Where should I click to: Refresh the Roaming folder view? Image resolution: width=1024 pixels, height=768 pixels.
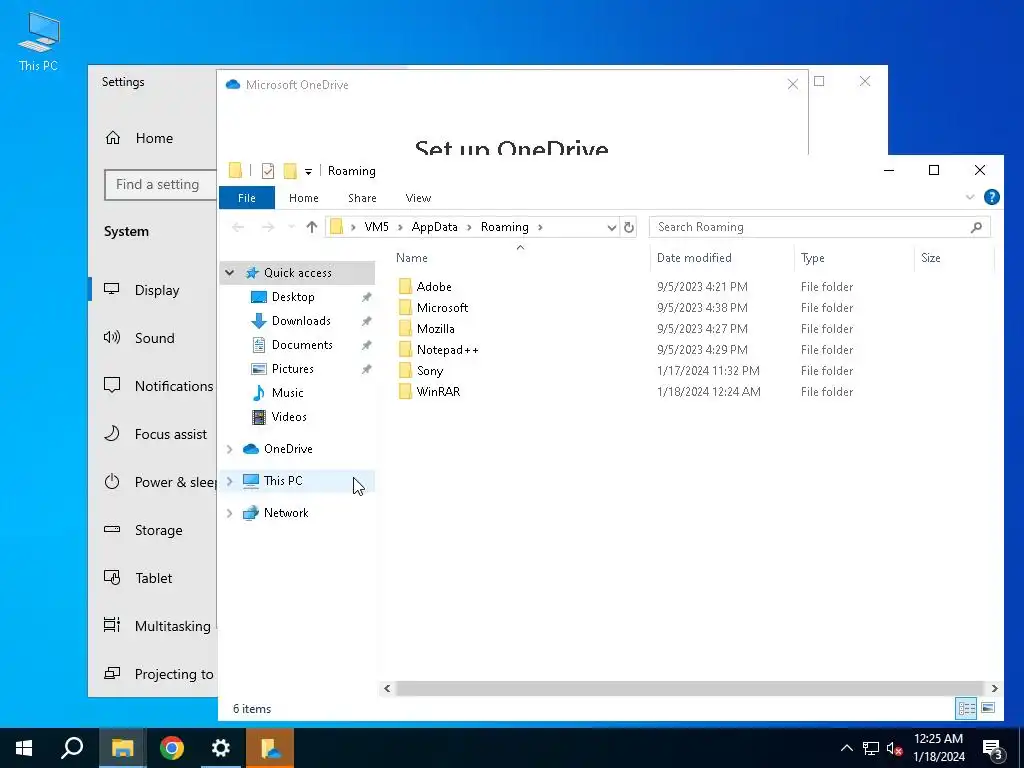[x=628, y=227]
